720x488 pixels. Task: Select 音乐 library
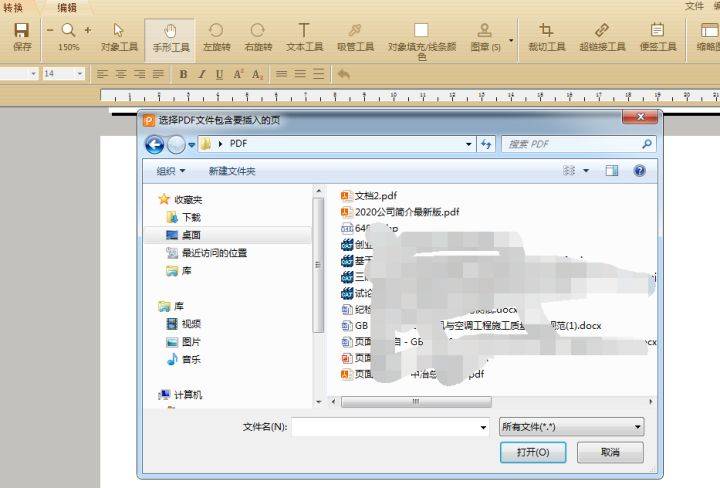pyautogui.click(x=184, y=359)
